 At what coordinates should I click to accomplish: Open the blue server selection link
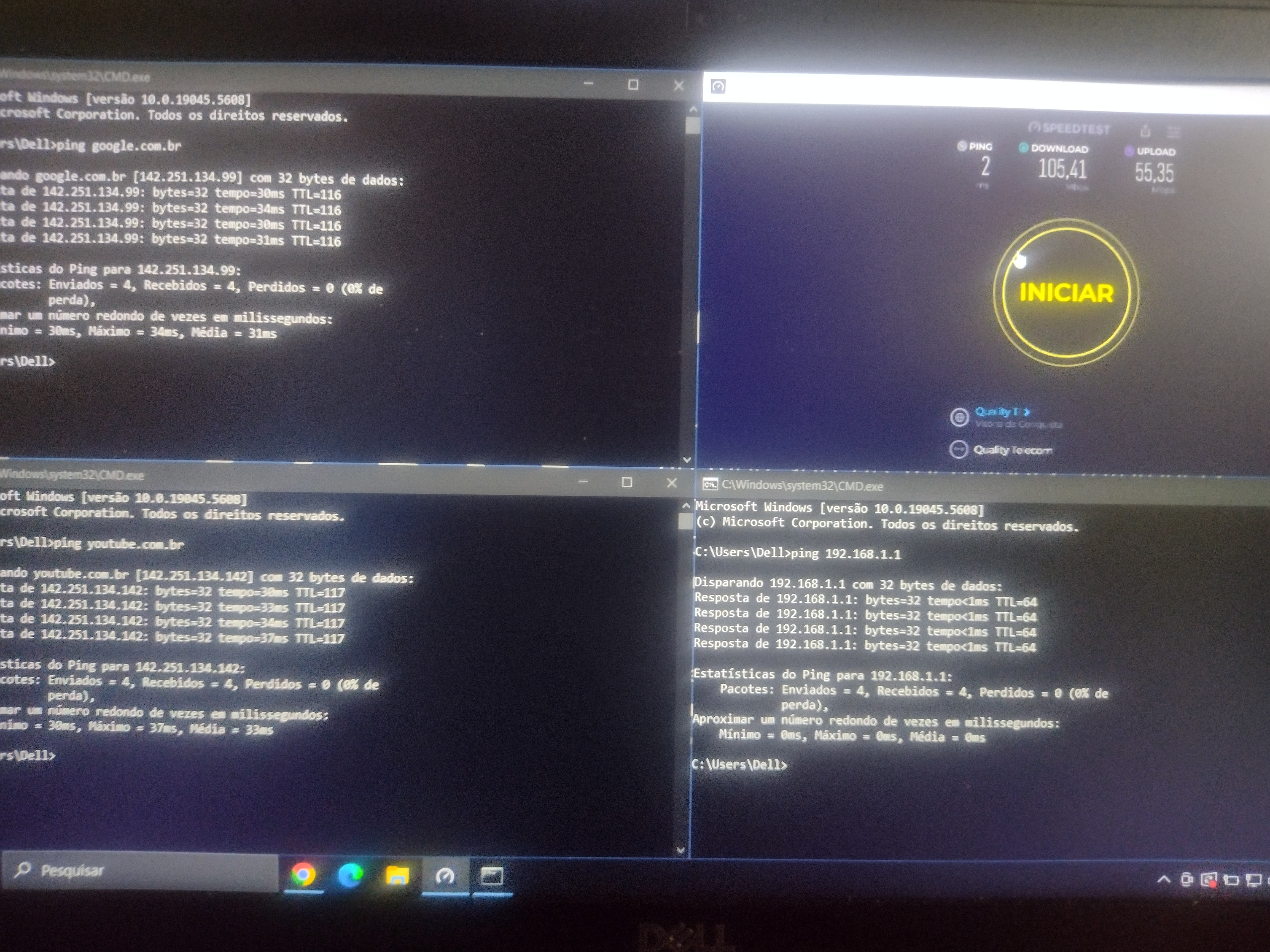click(x=1002, y=412)
